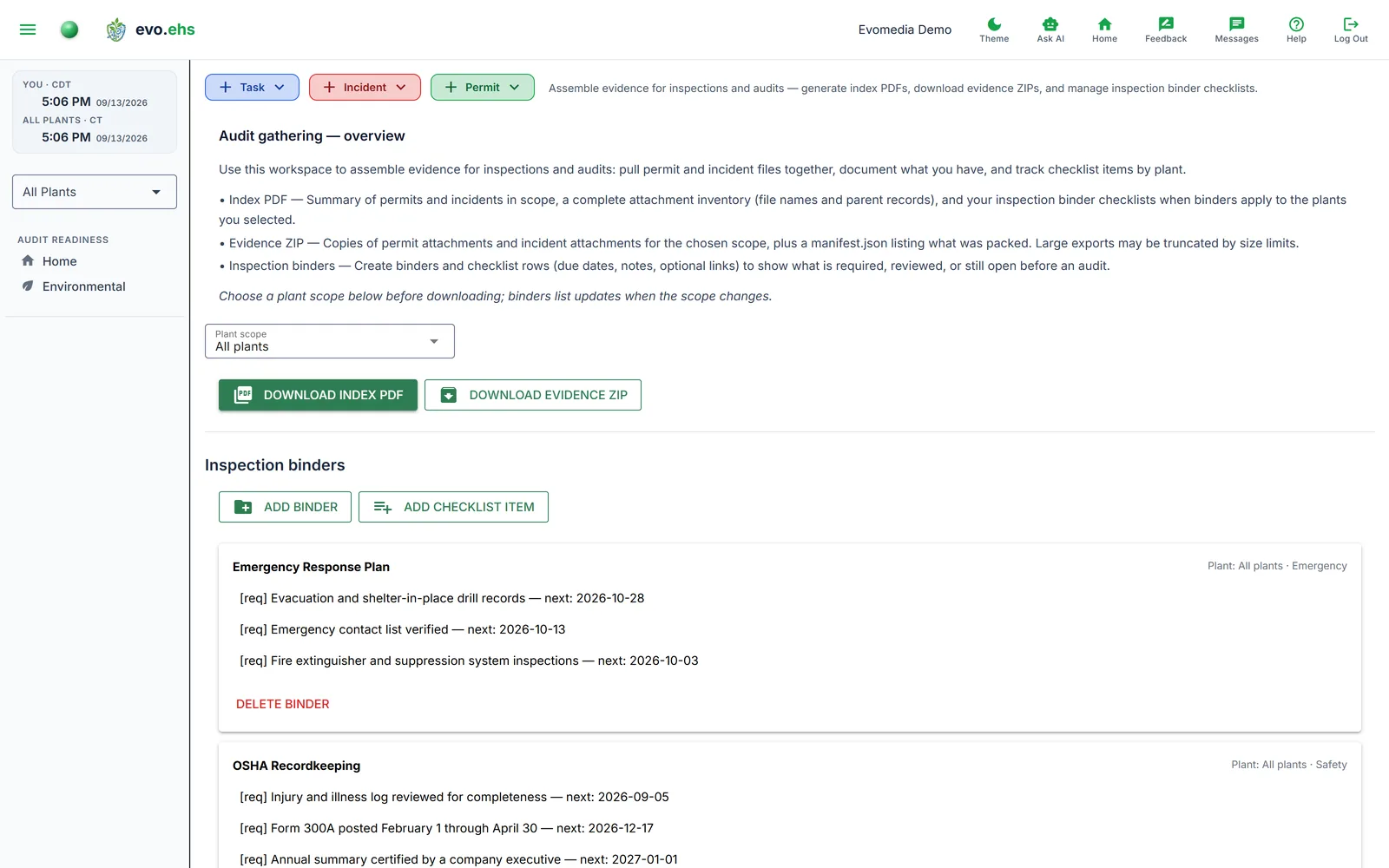The height and width of the screenshot is (868, 1389).
Task: Click 'Plant: All plants · Emergency' label
Action: click(1277, 566)
